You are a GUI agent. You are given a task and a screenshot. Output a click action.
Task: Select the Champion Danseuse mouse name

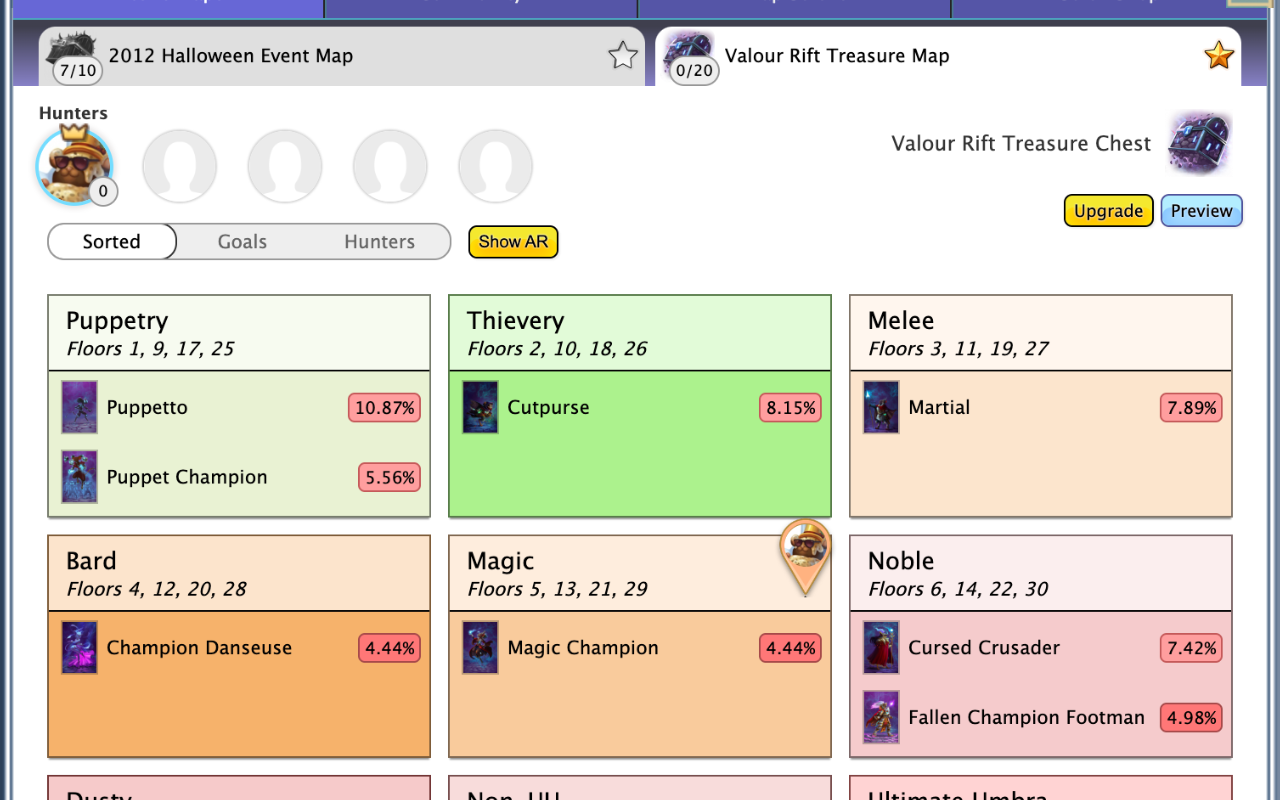click(199, 648)
